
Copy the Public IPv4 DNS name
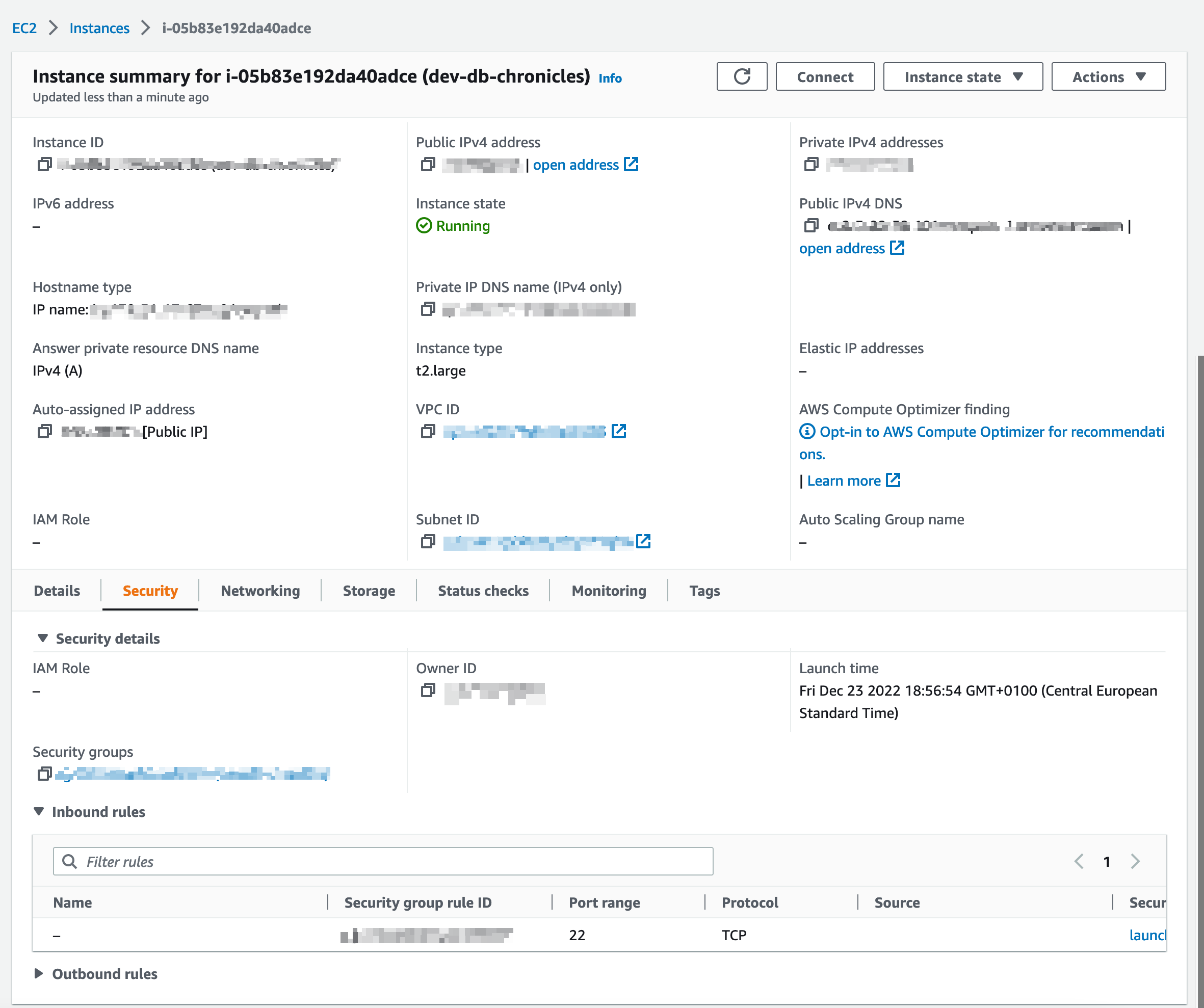(x=810, y=226)
